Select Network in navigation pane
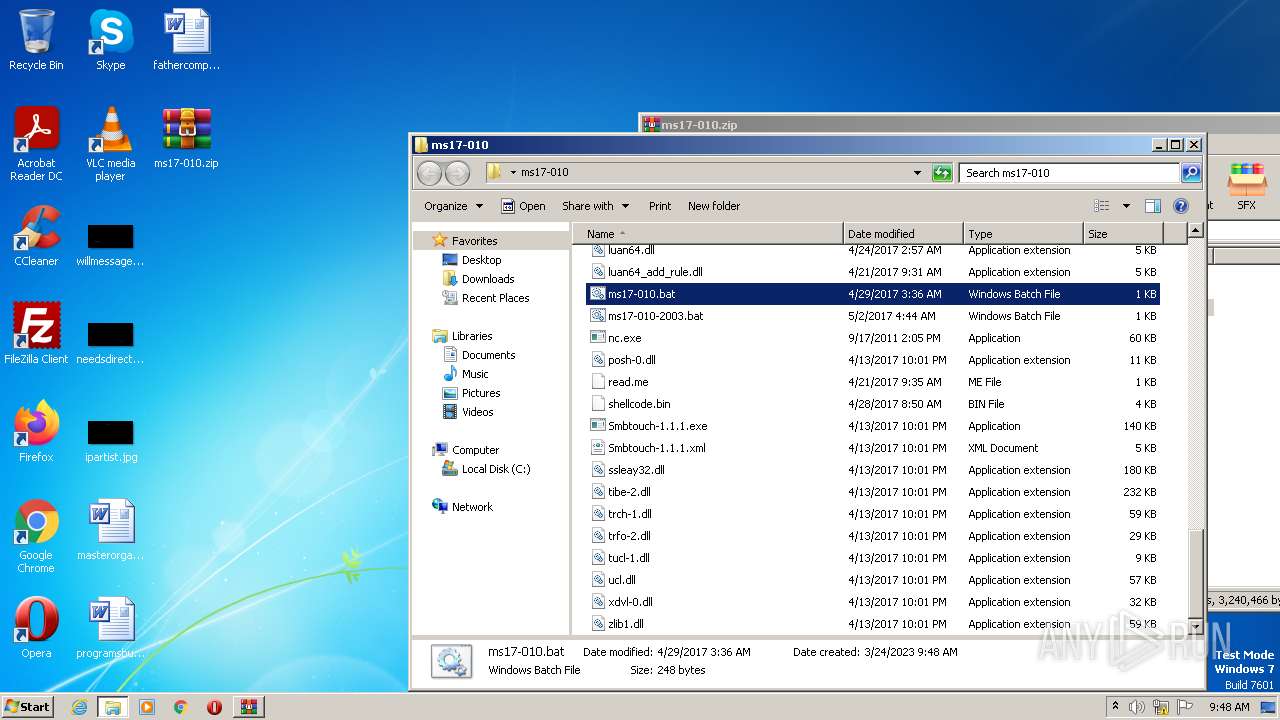This screenshot has width=1280, height=720. [472, 507]
